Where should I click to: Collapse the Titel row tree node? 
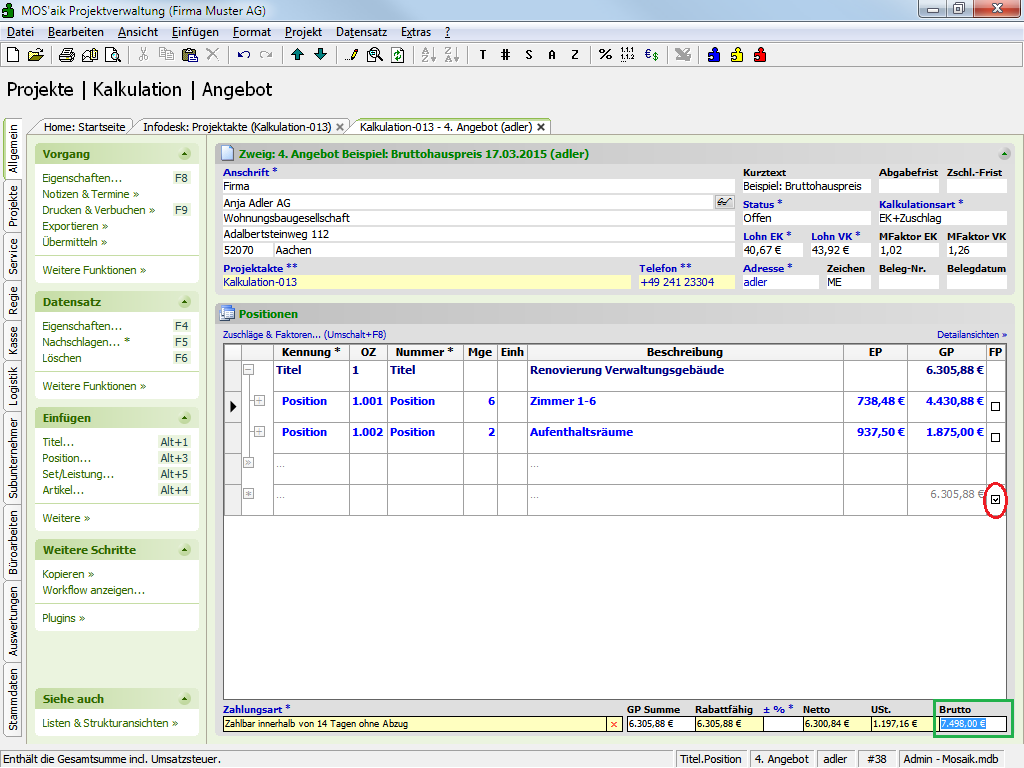pos(249,370)
